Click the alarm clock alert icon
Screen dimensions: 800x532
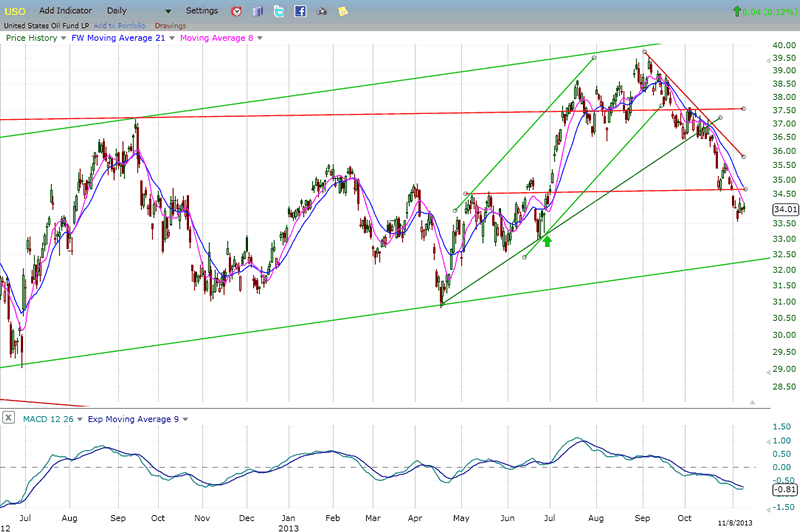click(x=236, y=11)
